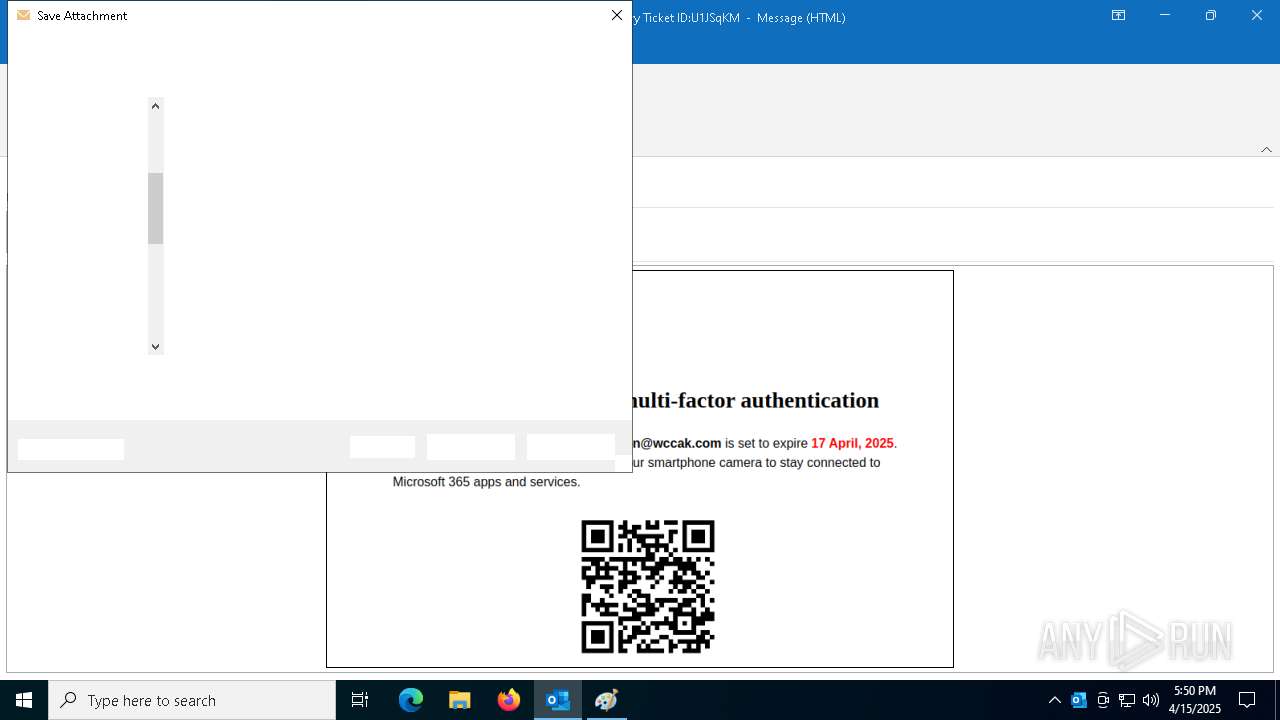Launch Firefox from the taskbar

click(x=508, y=700)
